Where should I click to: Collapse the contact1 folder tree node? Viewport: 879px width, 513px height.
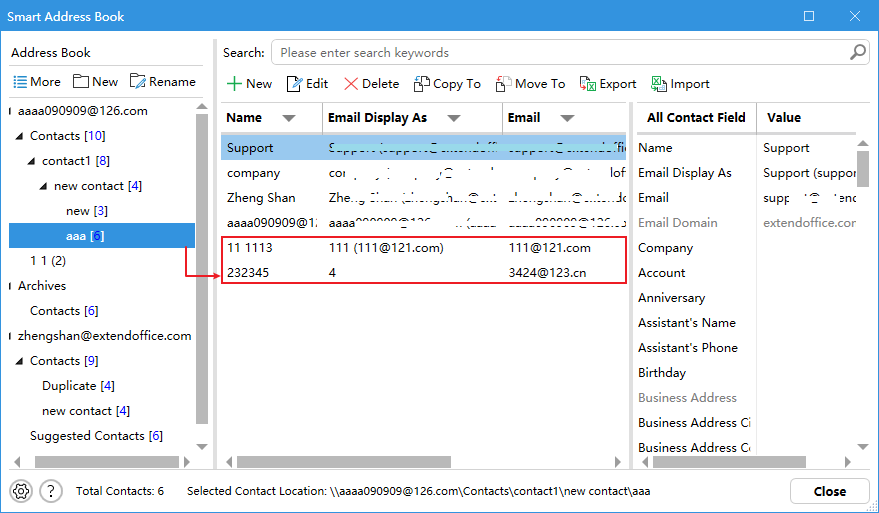[x=32, y=161]
